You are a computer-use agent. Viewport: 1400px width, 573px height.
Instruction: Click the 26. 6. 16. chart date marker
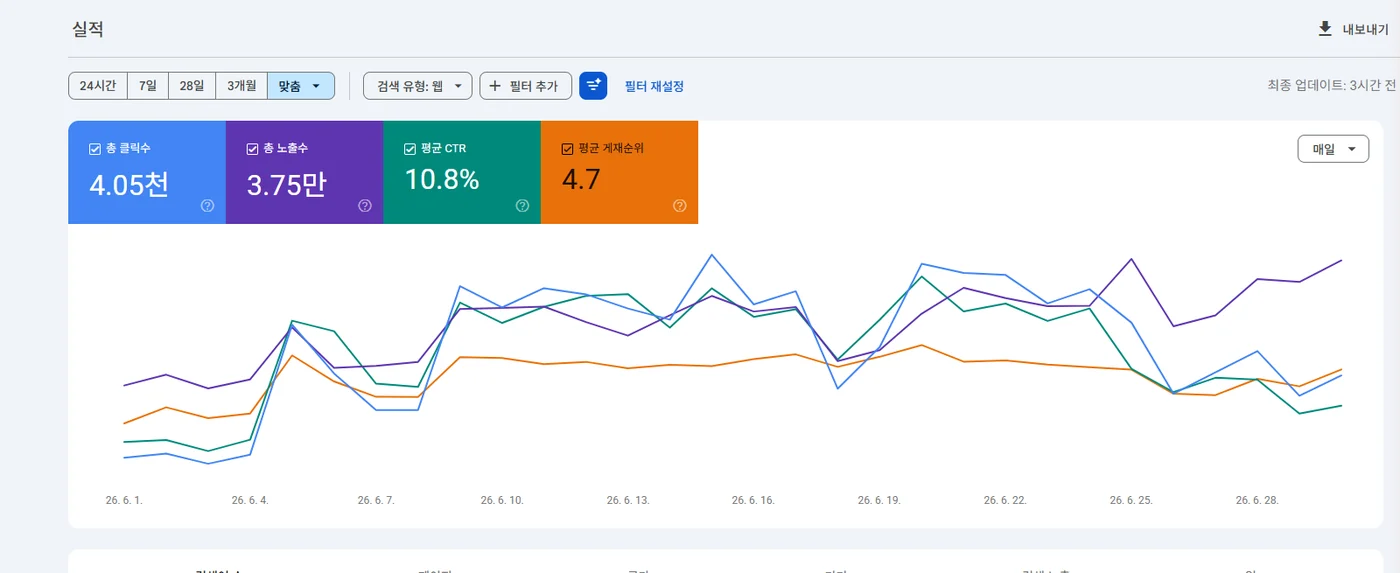tap(753, 500)
